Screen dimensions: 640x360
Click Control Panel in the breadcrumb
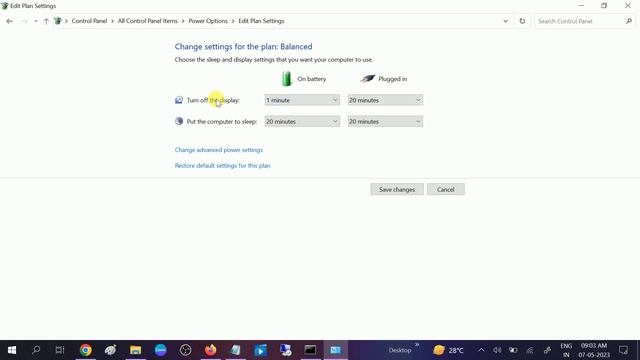89,21
